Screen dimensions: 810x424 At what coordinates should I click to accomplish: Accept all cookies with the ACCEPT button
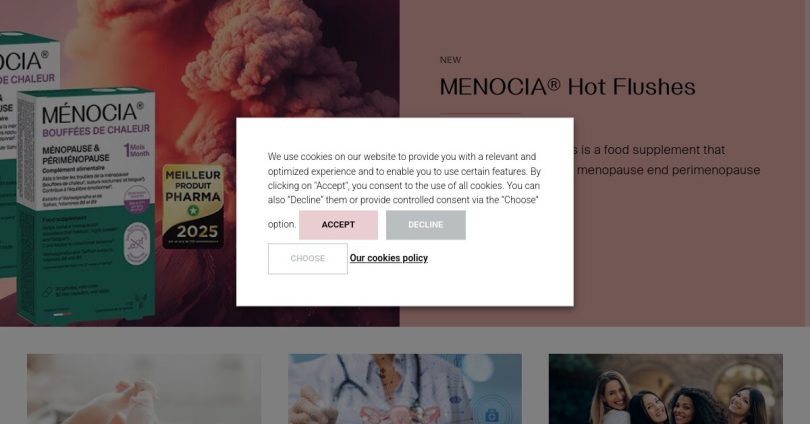pos(338,225)
